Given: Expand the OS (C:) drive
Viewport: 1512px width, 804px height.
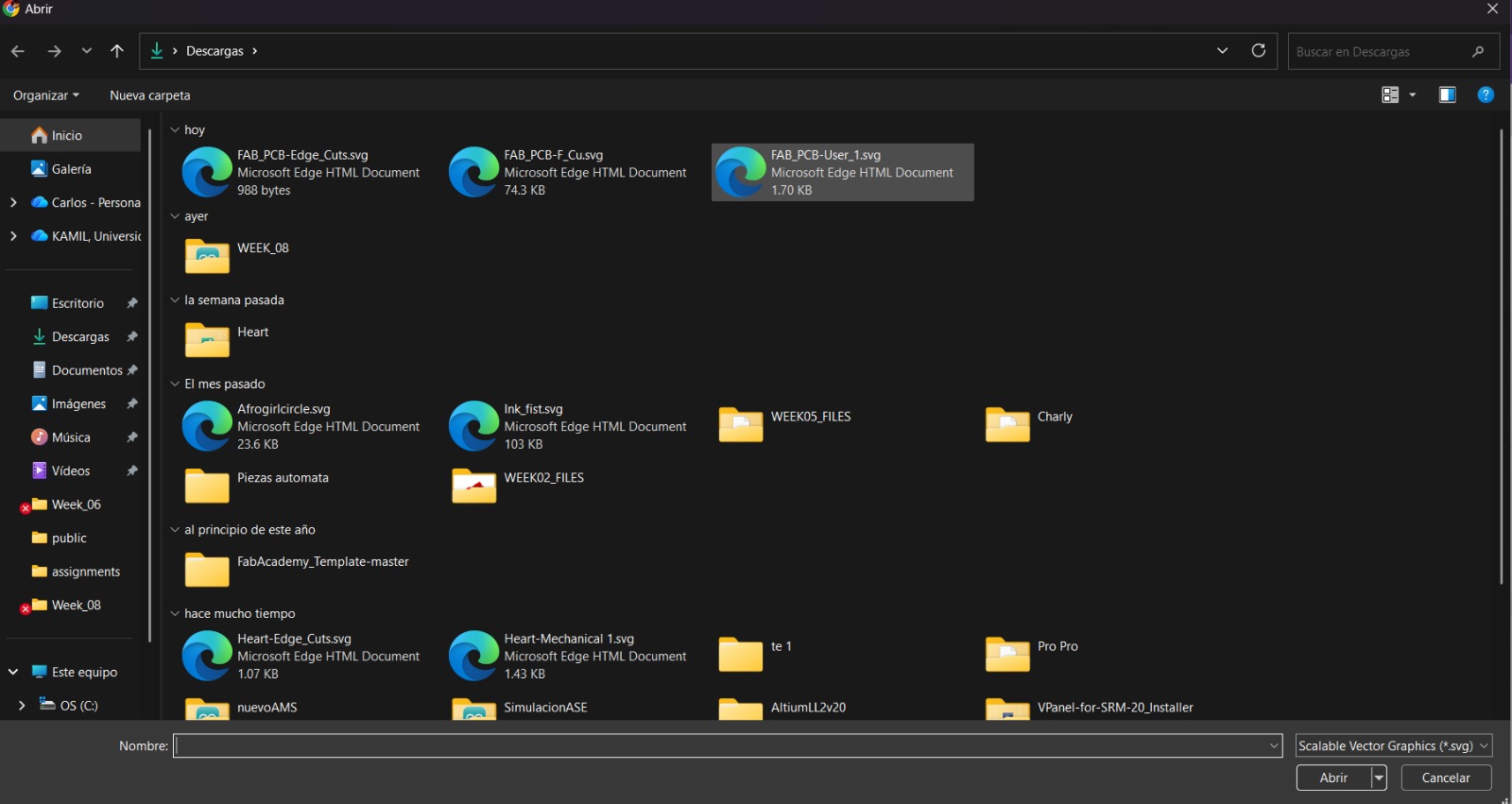Looking at the screenshot, I should pos(22,706).
